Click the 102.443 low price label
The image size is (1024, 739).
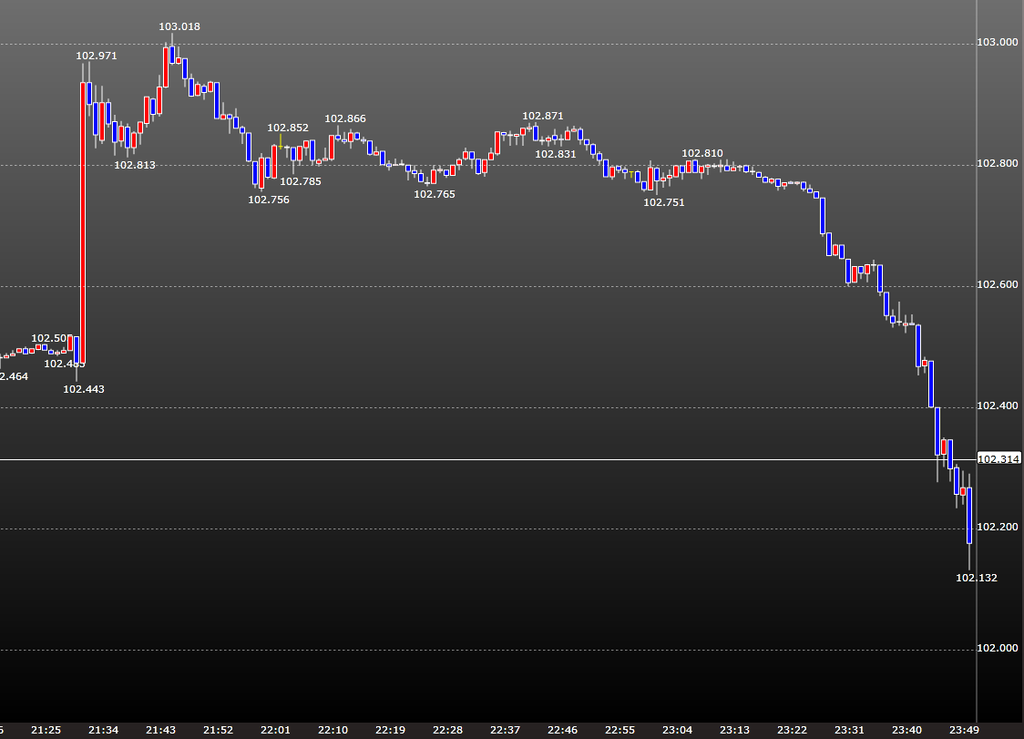[x=84, y=390]
